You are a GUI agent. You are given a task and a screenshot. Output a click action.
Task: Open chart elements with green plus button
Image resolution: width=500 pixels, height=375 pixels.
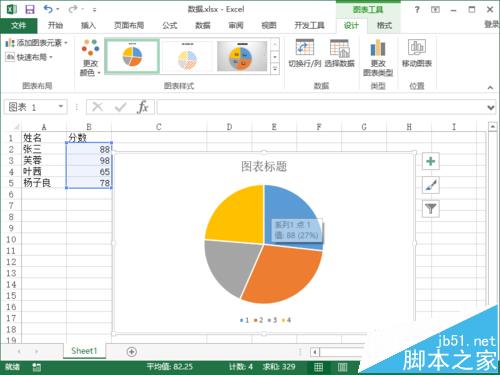431,161
